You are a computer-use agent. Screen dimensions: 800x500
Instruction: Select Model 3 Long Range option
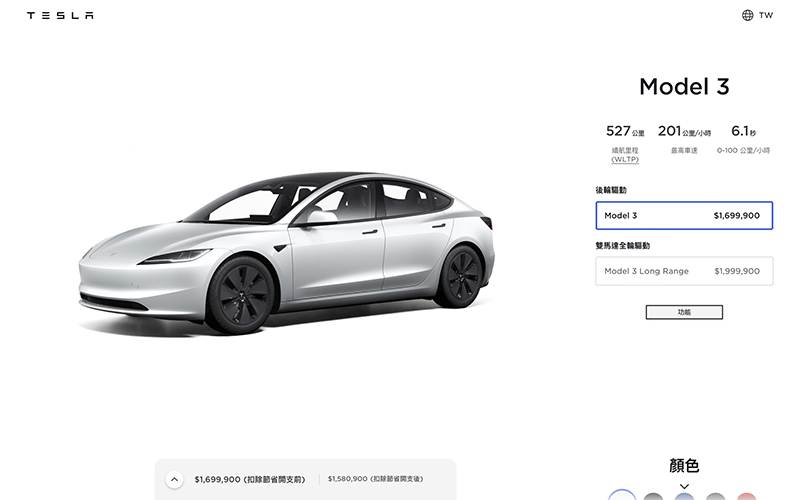(684, 271)
